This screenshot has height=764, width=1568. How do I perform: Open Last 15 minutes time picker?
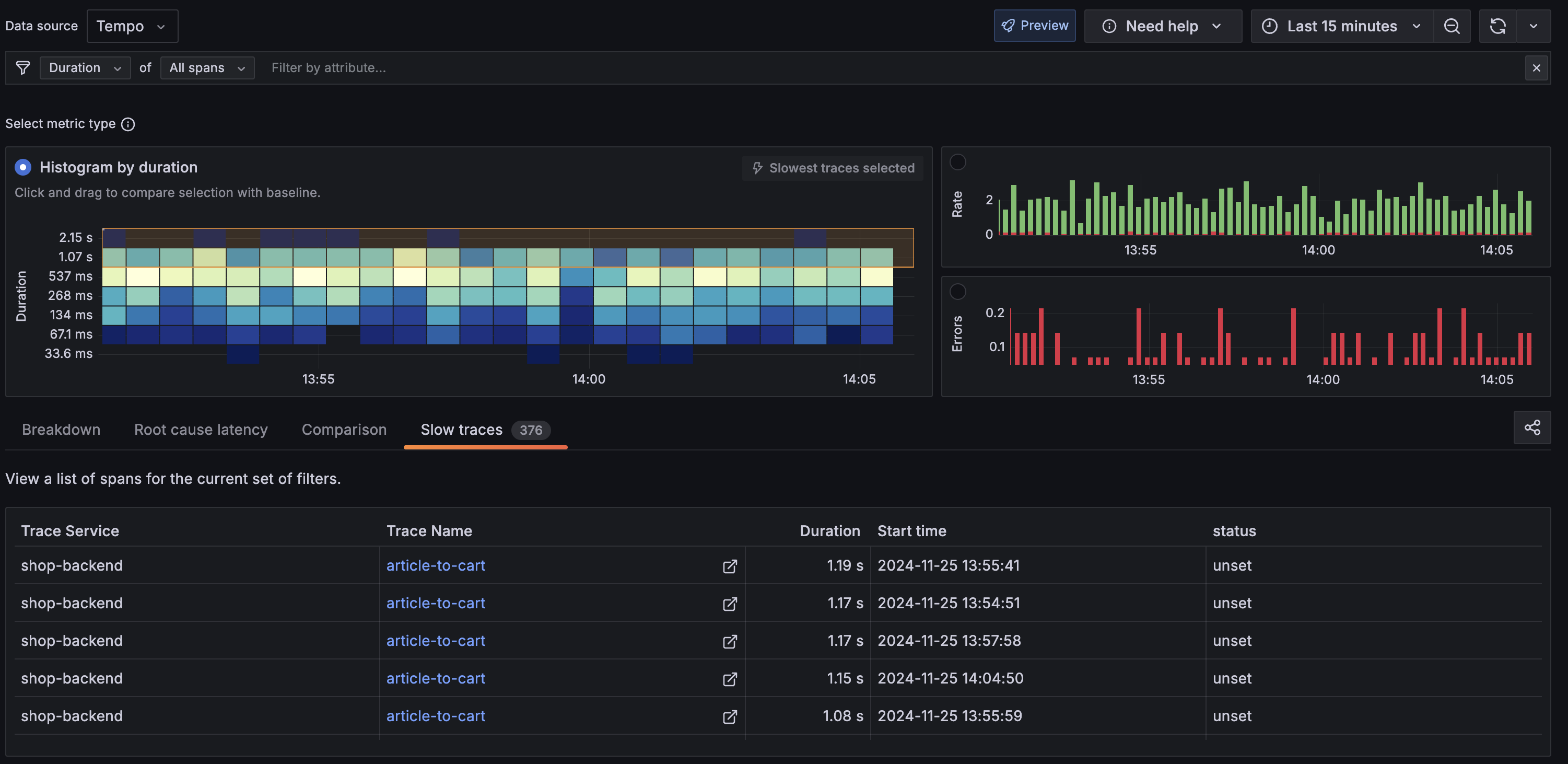point(1341,26)
